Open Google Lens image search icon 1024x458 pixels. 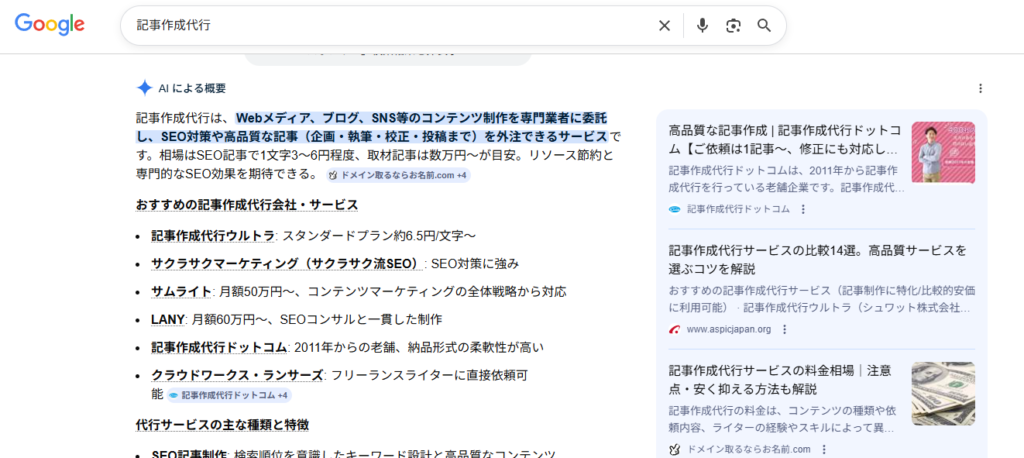click(733, 26)
